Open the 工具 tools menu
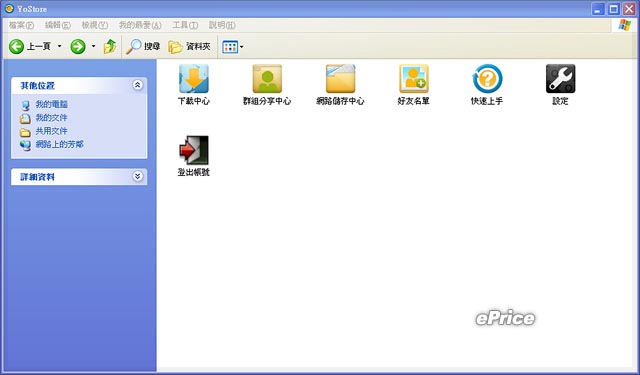This screenshot has width=640, height=375. tap(185, 25)
